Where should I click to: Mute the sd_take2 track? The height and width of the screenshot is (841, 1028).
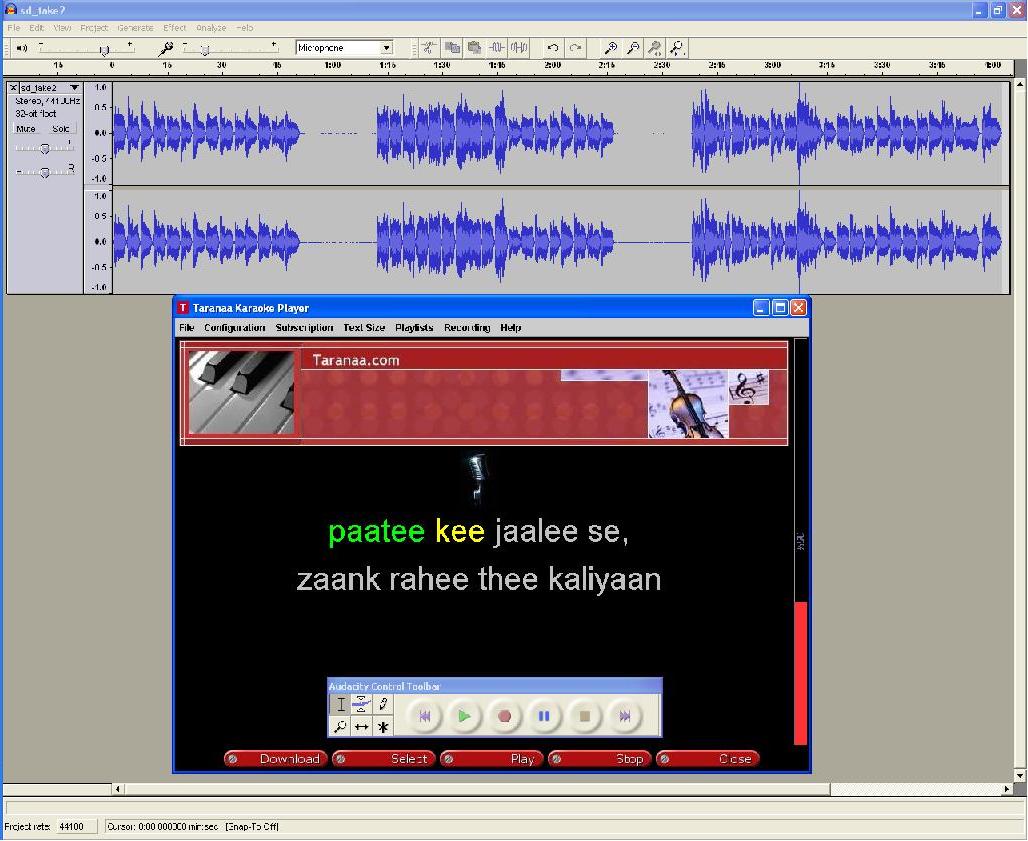[26, 129]
